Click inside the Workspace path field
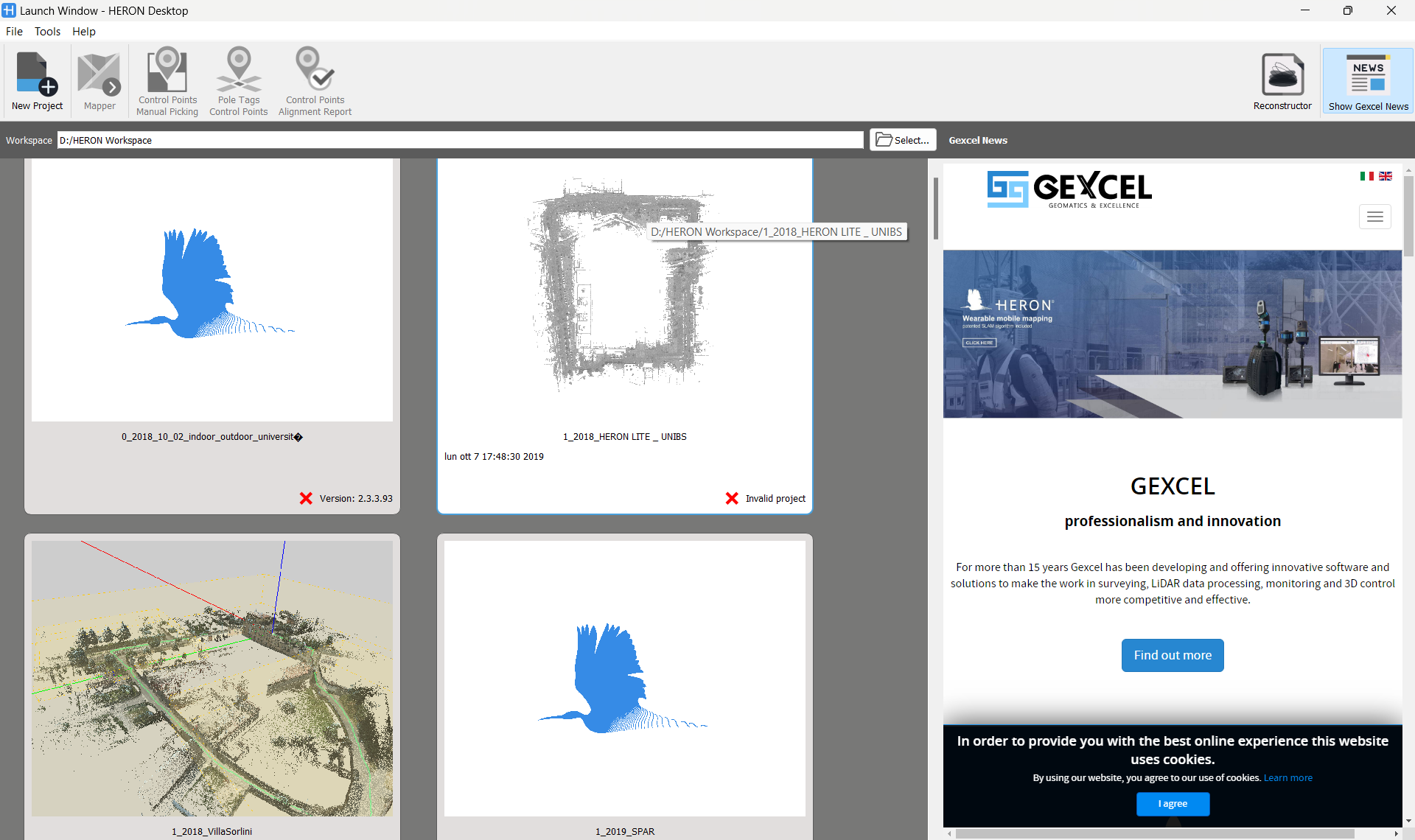The width and height of the screenshot is (1415, 840). (460, 140)
